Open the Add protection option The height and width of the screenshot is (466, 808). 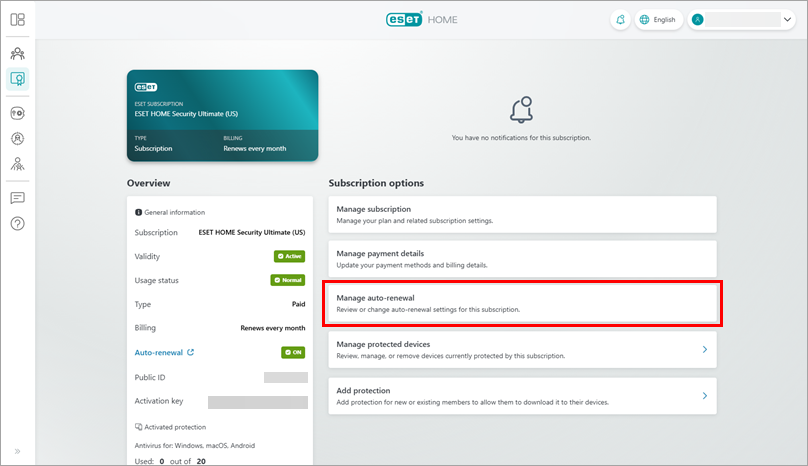pos(523,395)
